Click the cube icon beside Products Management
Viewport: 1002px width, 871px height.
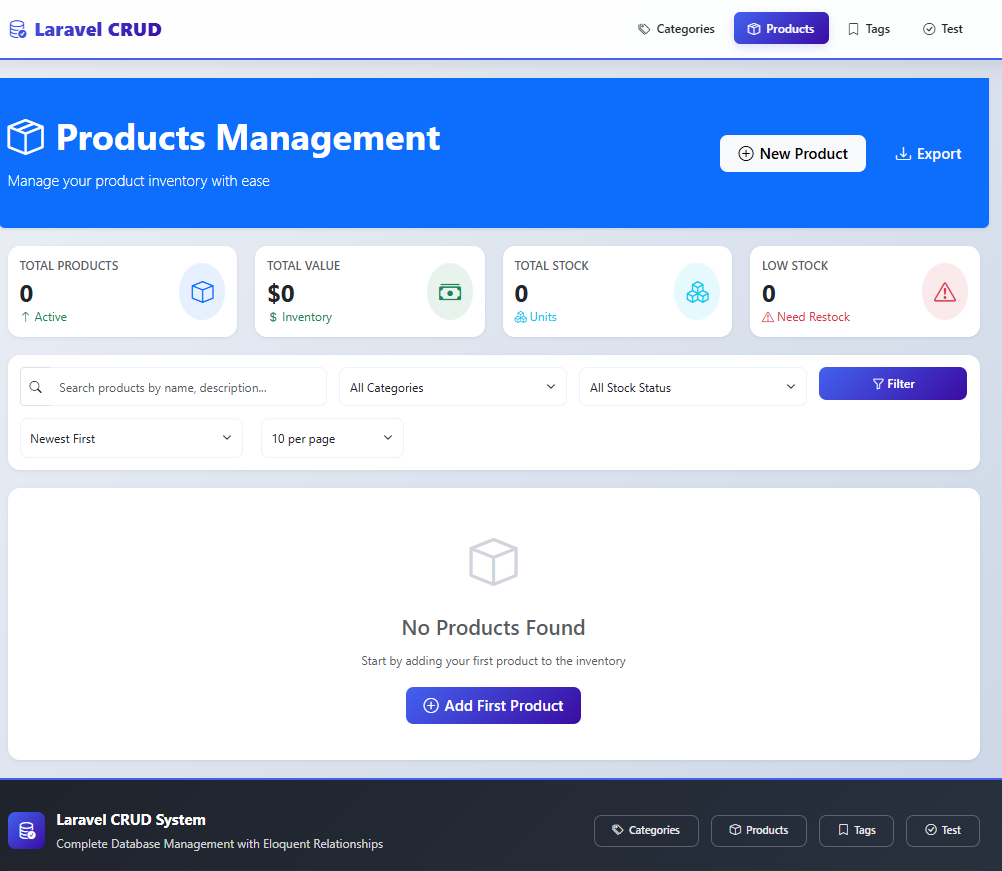[26, 137]
